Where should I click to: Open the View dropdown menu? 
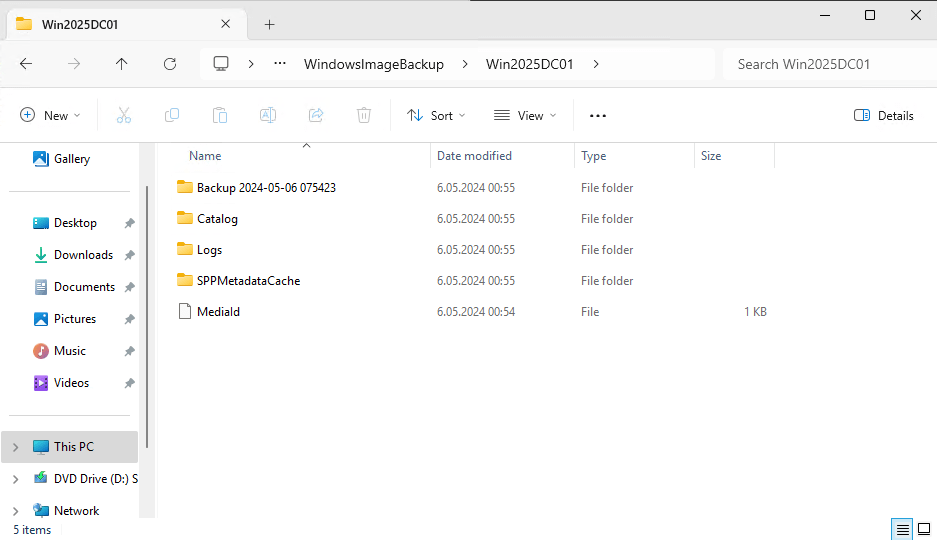525,116
